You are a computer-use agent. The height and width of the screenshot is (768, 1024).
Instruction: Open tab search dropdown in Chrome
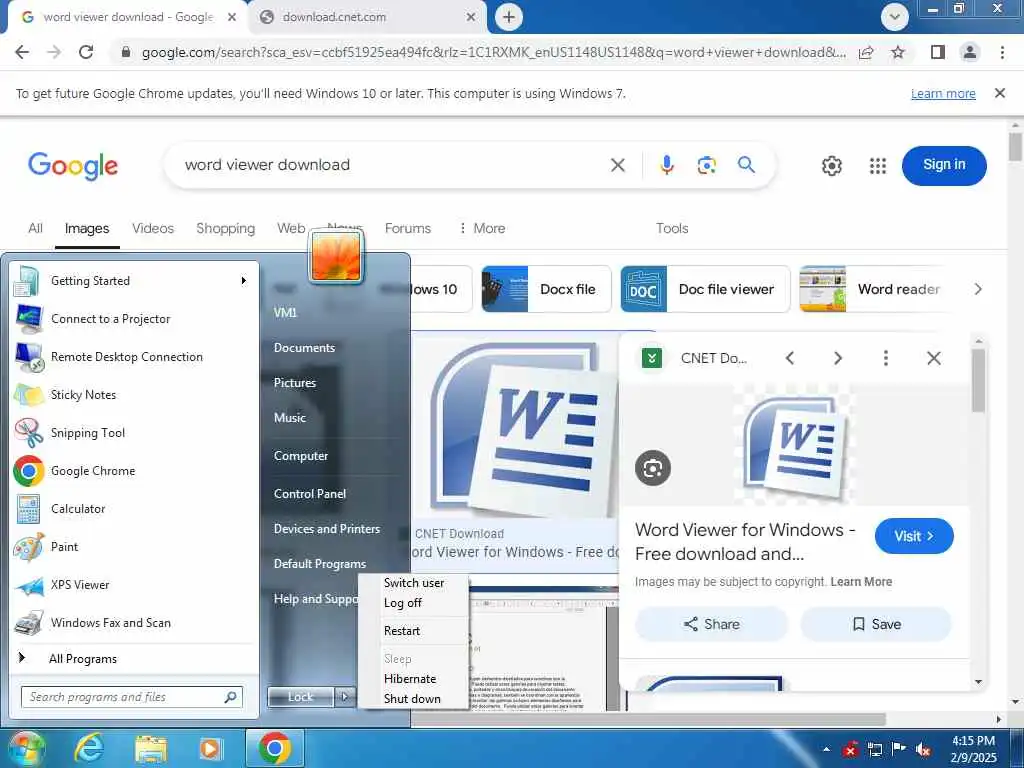894,17
